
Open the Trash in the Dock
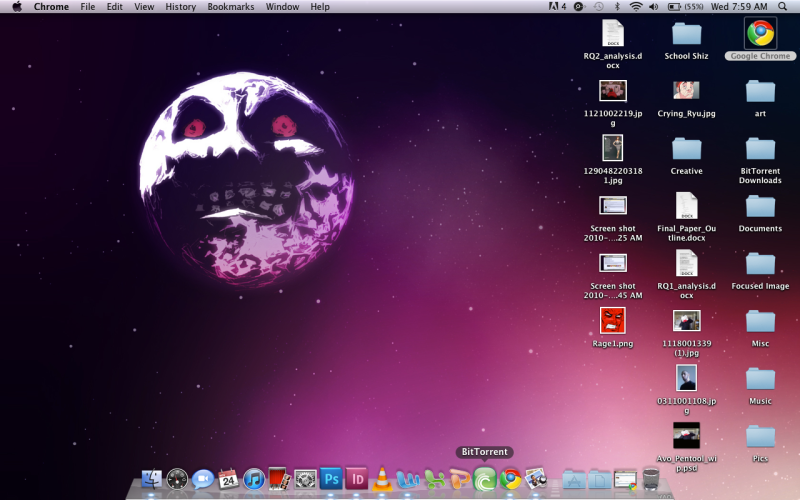coord(651,480)
